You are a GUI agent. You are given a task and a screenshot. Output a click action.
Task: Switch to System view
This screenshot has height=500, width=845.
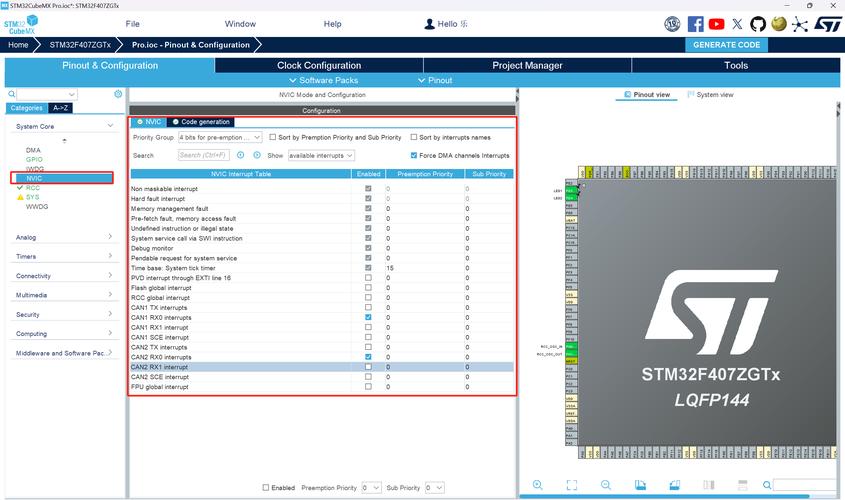[710, 94]
